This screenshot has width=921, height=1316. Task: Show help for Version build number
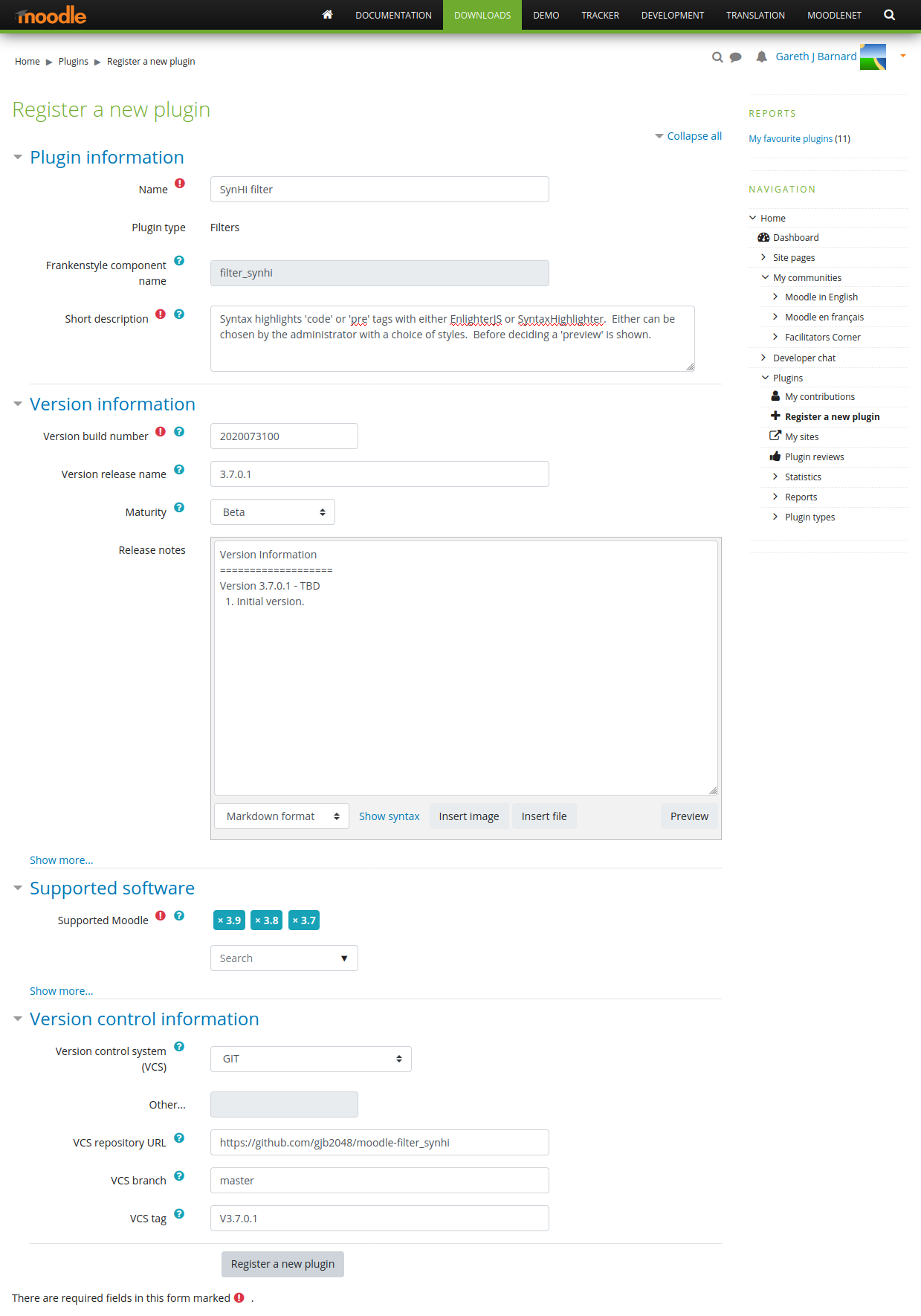pos(179,432)
